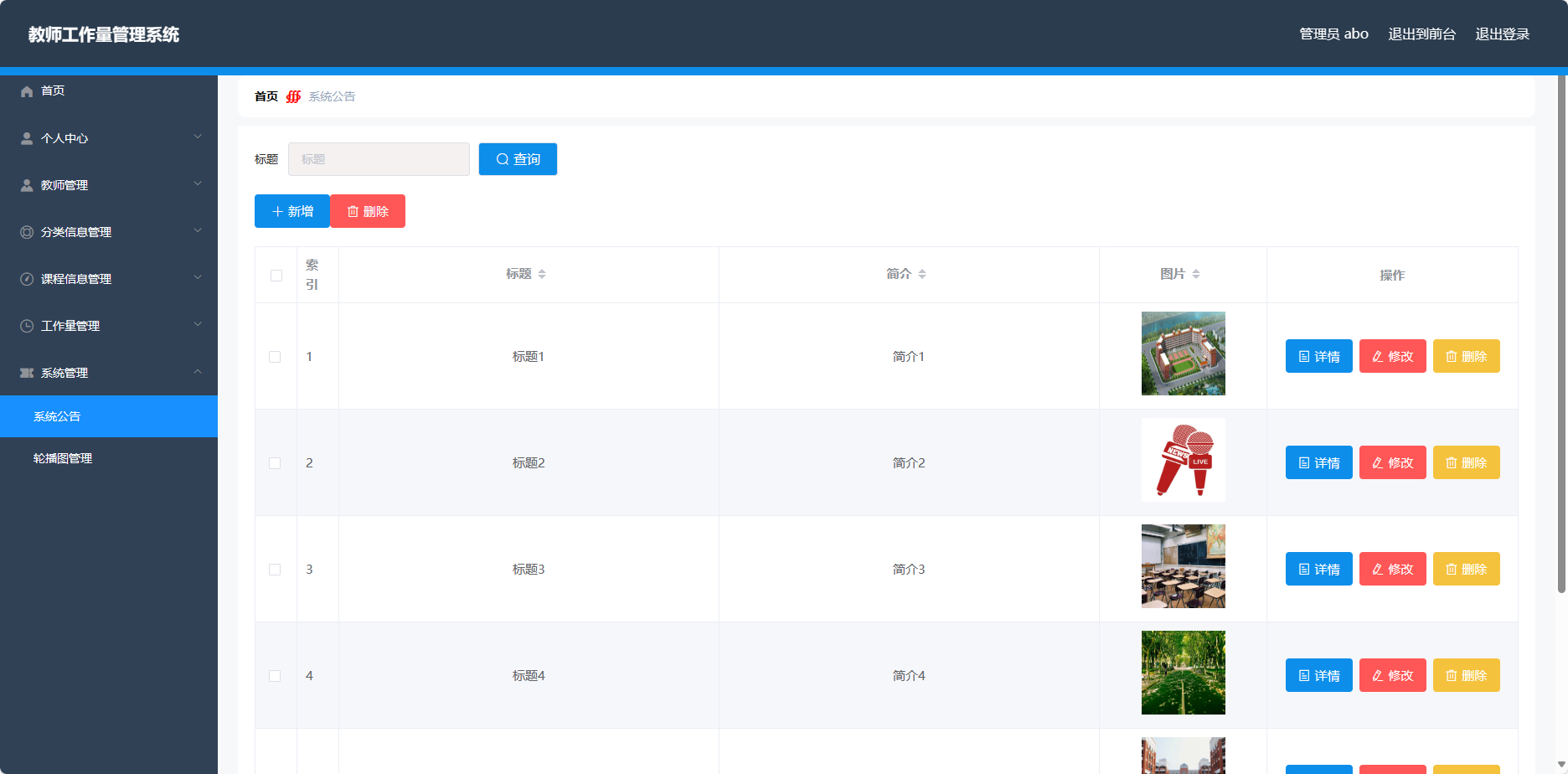Click the red 删除 batch delete button
Viewport: 1568px width, 774px height.
click(368, 211)
